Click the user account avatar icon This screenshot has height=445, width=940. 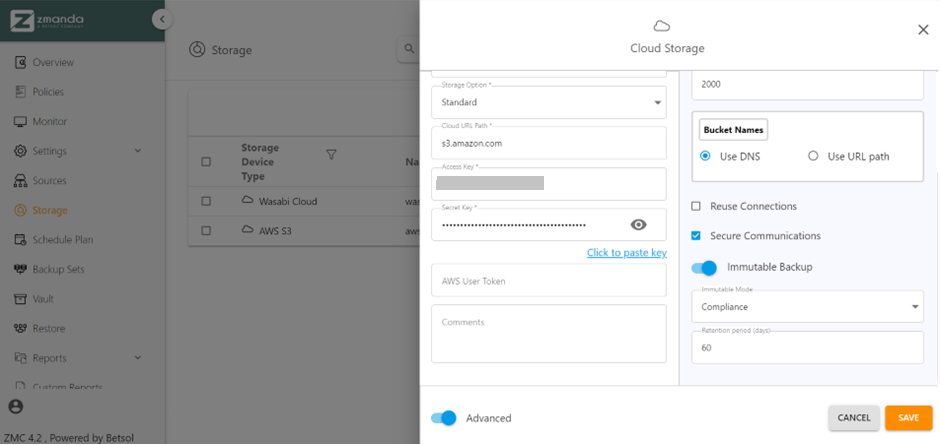tap(16, 407)
